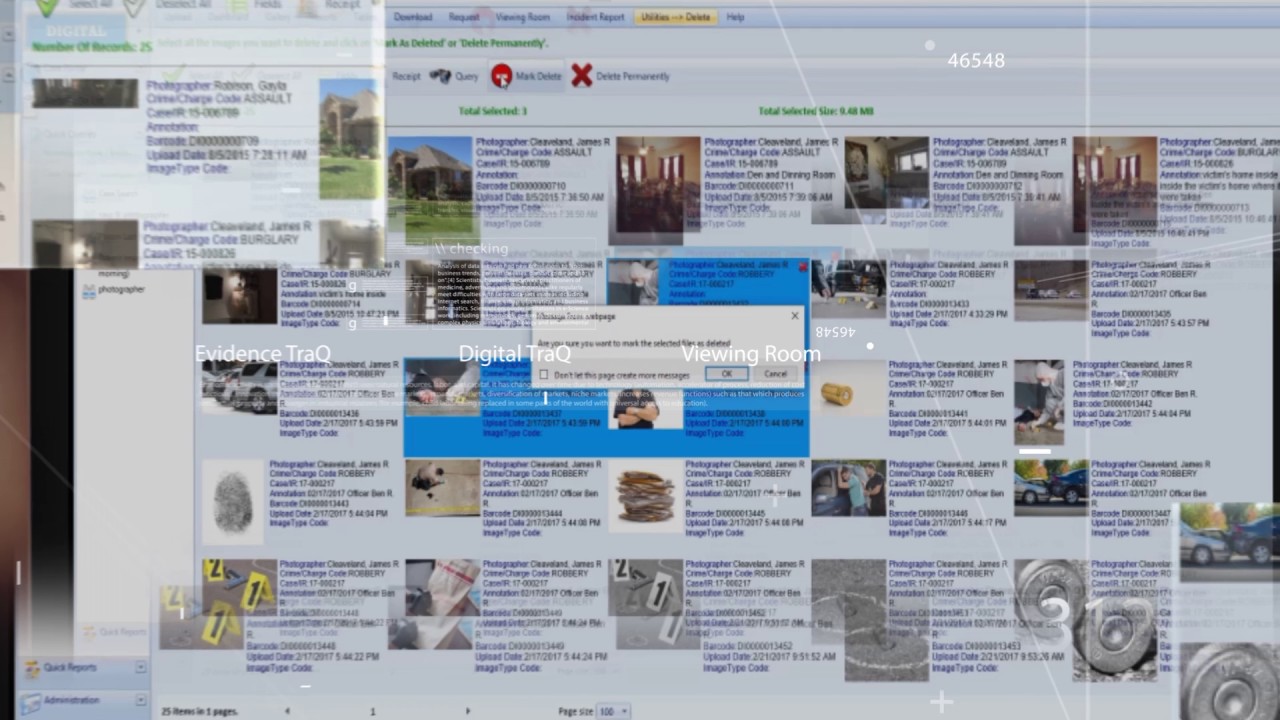1280x720 pixels.
Task: Open the Incident Report menu
Action: click(x=594, y=17)
